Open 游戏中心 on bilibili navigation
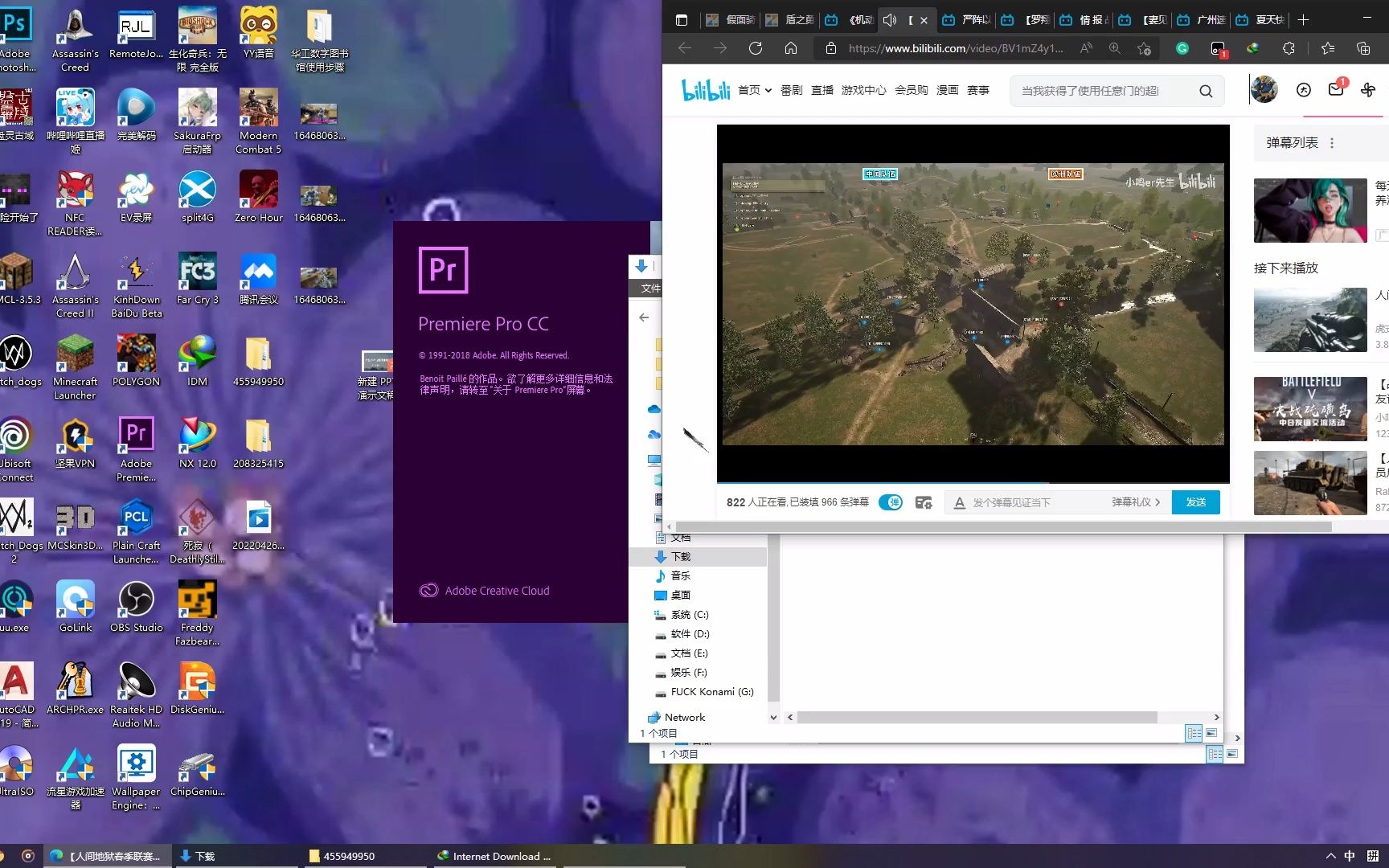1389x868 pixels. click(x=863, y=90)
